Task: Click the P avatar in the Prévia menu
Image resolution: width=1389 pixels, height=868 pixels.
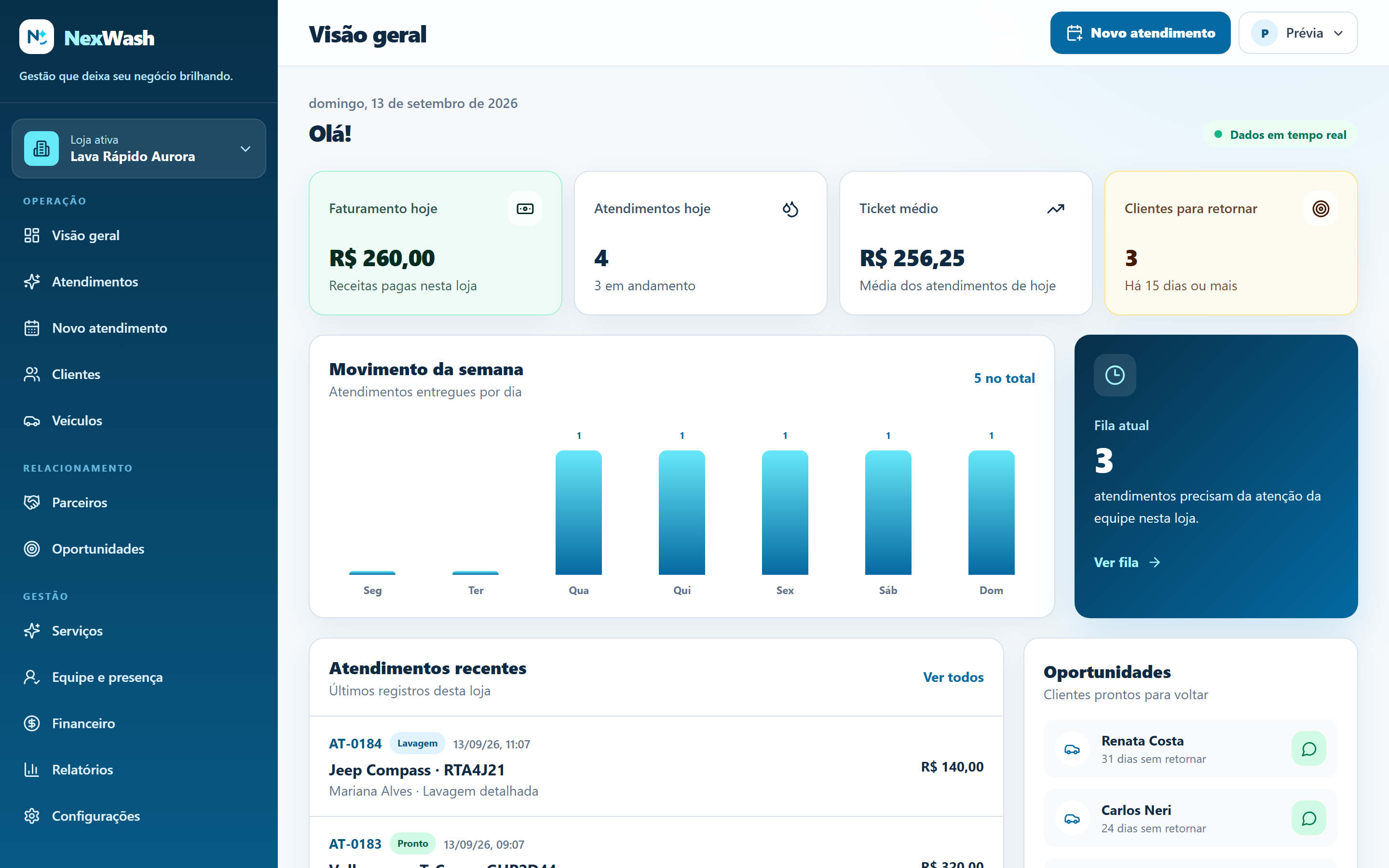Action: click(1265, 33)
